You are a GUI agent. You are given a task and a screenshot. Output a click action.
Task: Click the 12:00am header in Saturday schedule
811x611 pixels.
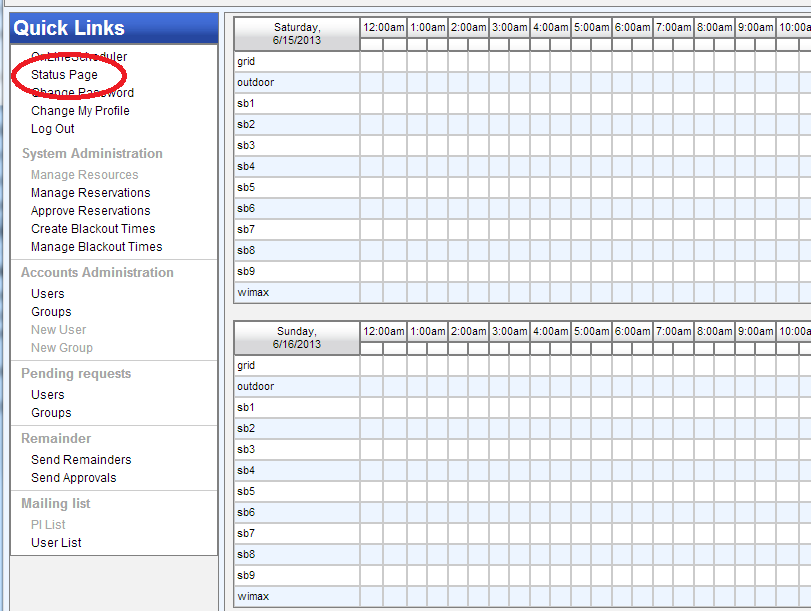tap(384, 27)
